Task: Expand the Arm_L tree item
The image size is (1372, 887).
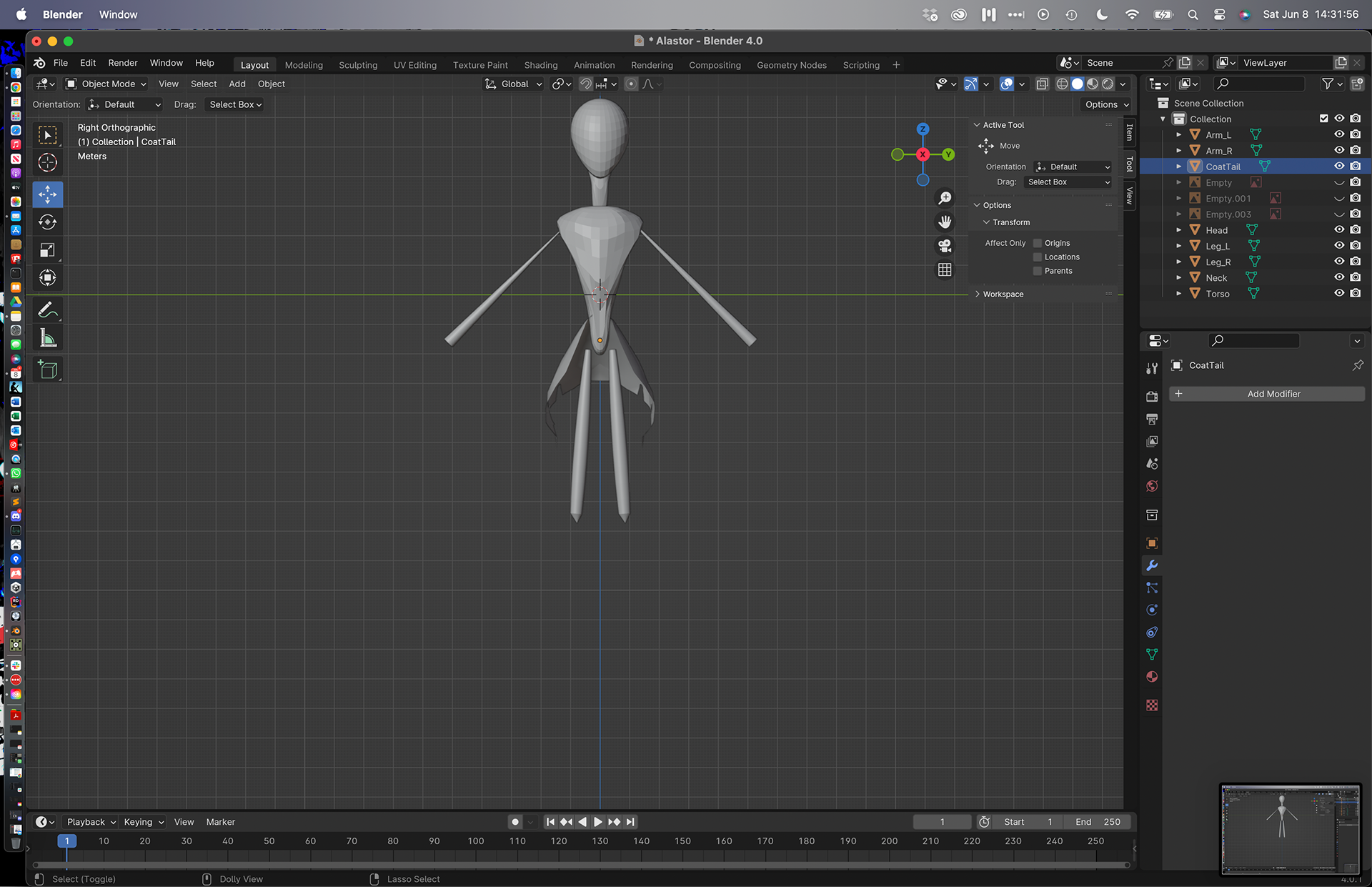Action: coord(1178,134)
